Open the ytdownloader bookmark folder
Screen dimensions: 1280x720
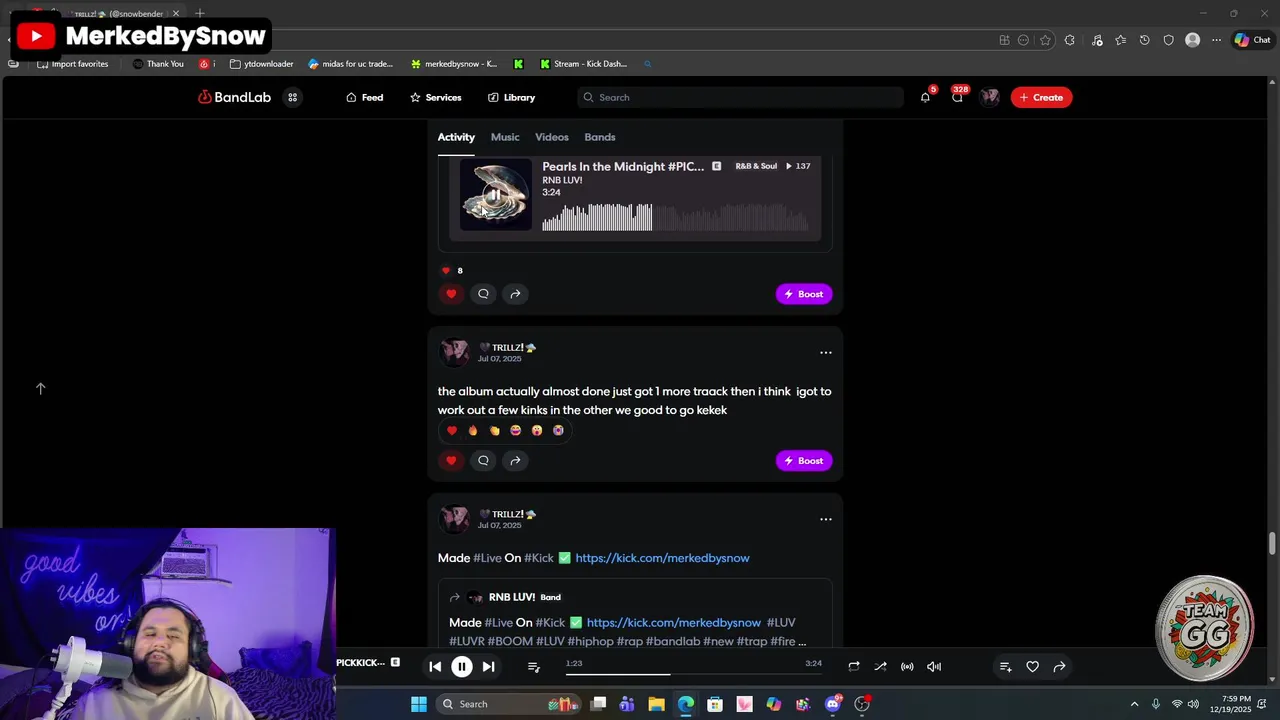click(x=261, y=64)
